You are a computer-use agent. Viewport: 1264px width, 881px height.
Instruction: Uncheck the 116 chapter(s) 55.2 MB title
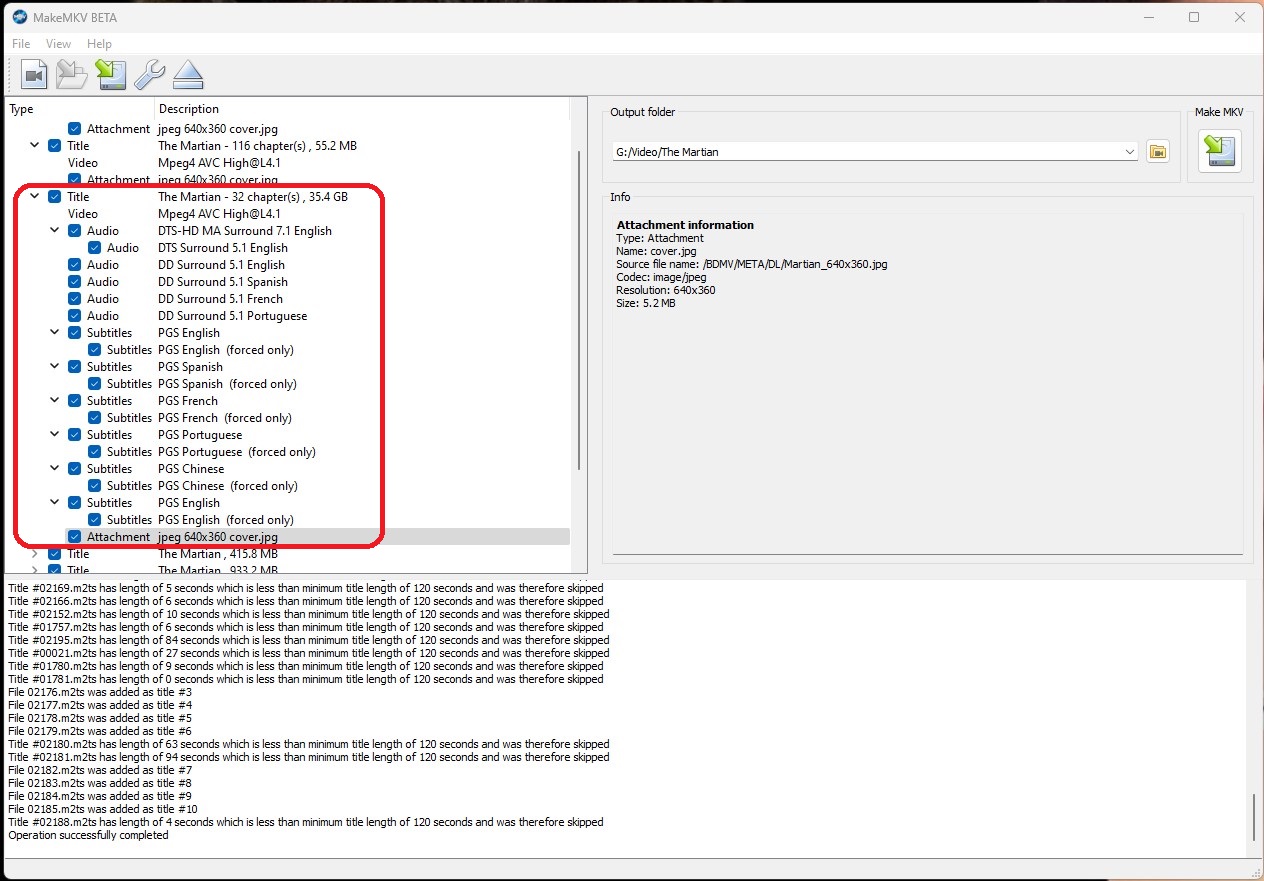click(x=55, y=146)
